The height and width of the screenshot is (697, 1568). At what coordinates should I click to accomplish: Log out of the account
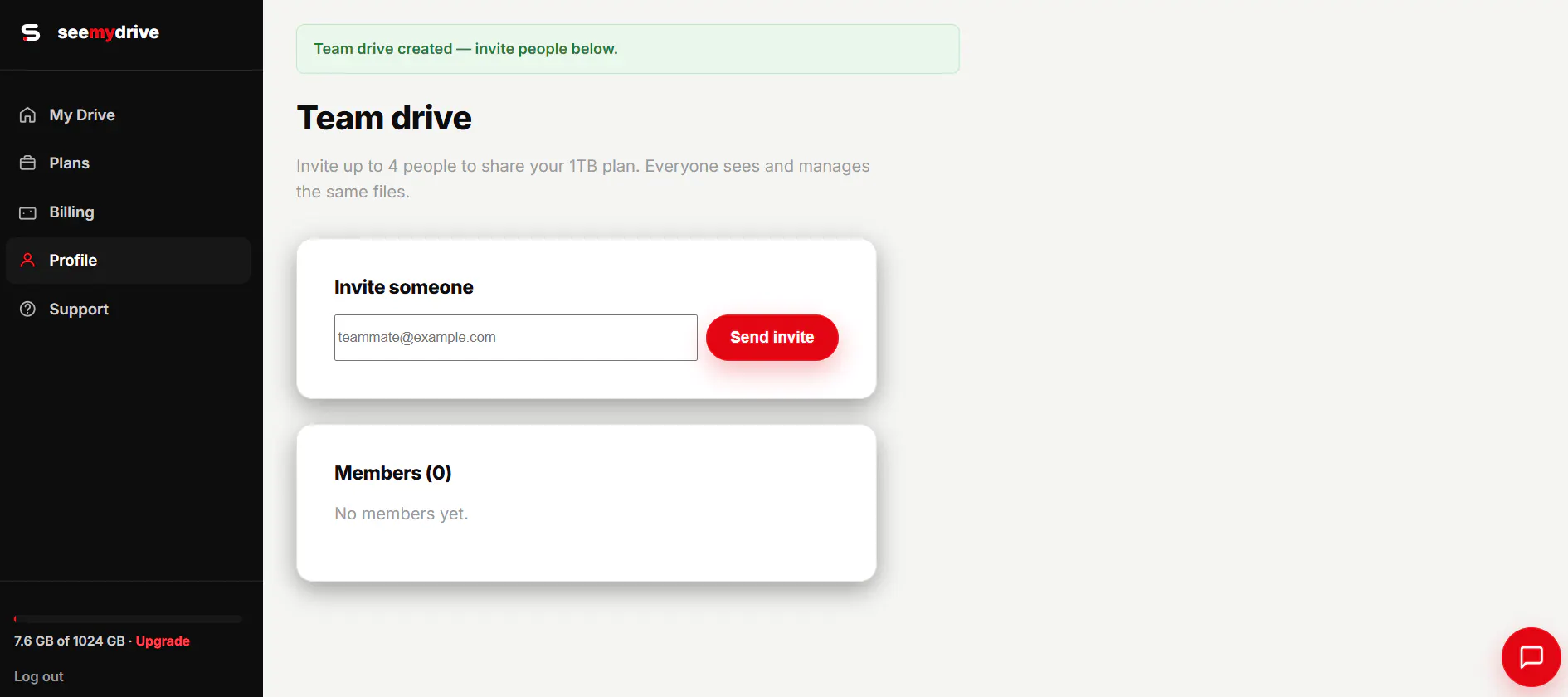click(x=39, y=676)
